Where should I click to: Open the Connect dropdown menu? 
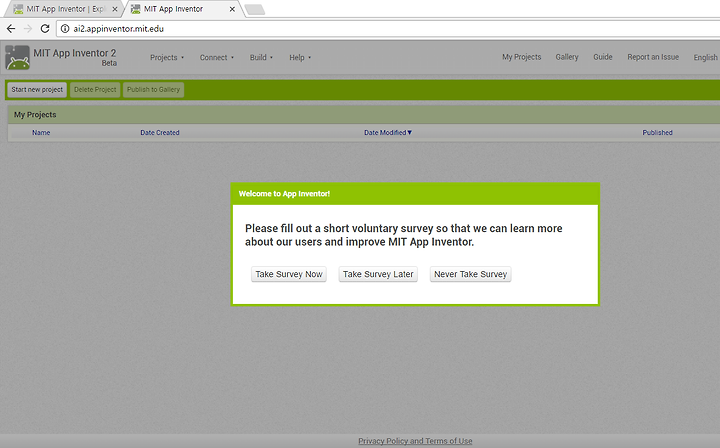click(x=216, y=57)
